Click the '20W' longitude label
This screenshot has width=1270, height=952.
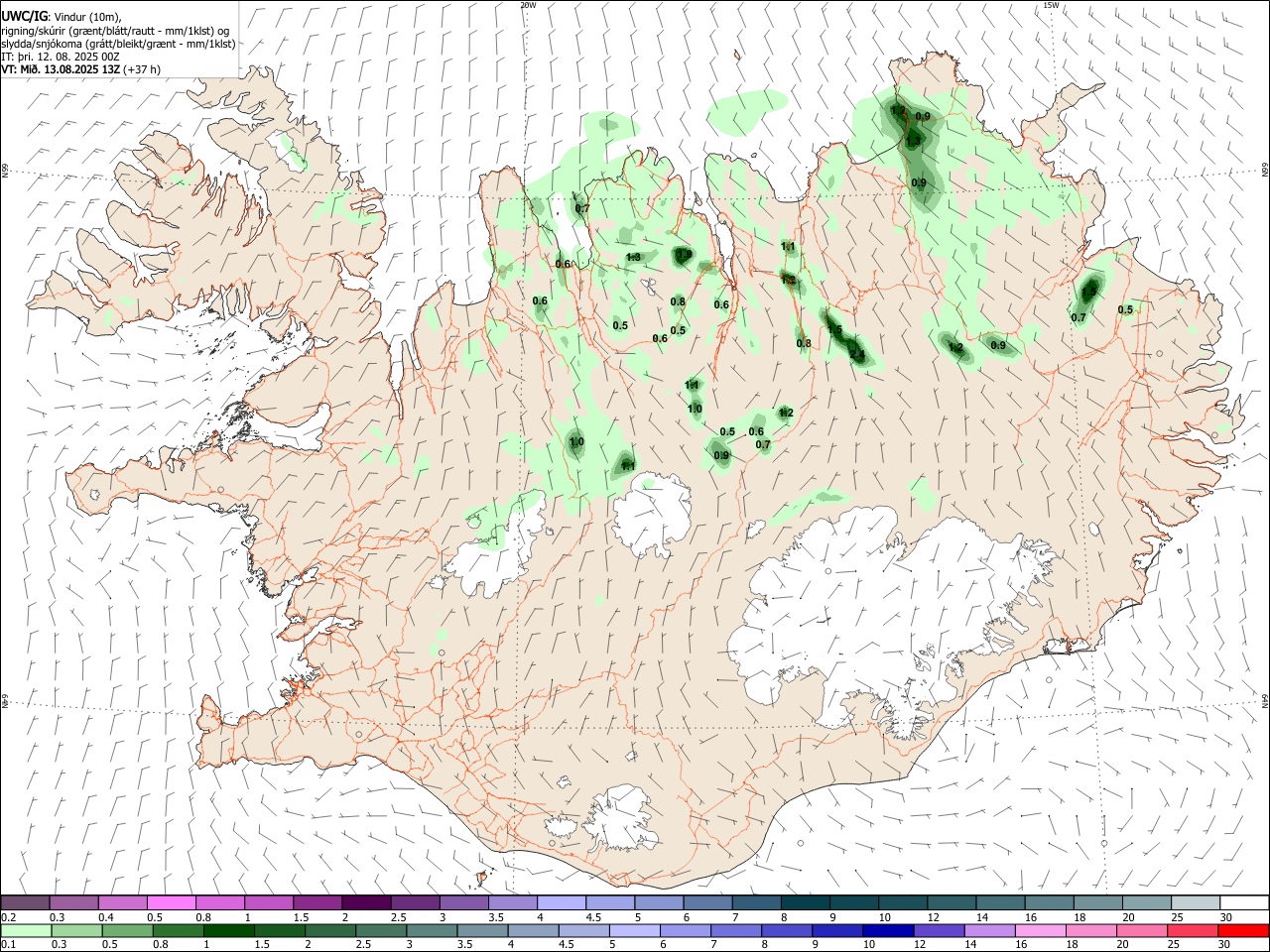pyautogui.click(x=529, y=5)
